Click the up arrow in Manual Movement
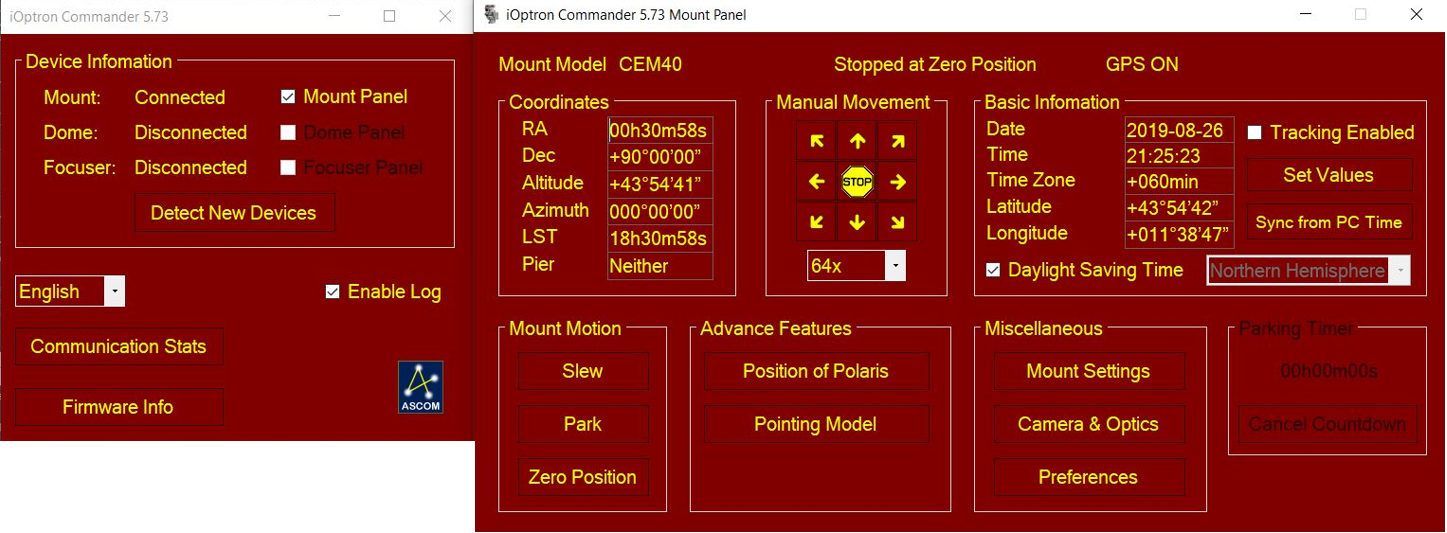This screenshot has width=1447, height=533. point(857,141)
